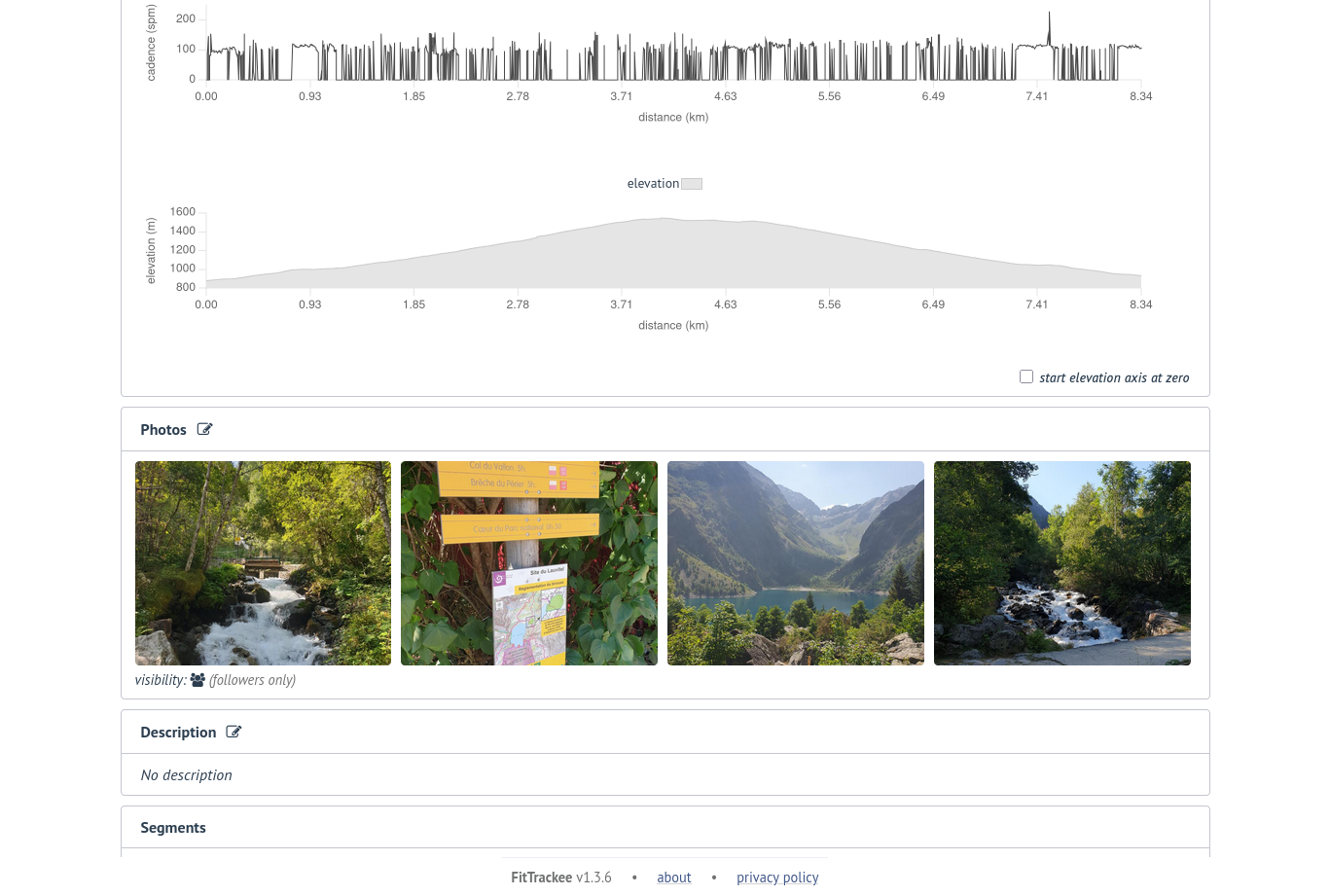Click the 'start elevation axis at zero' label

(x=1114, y=378)
